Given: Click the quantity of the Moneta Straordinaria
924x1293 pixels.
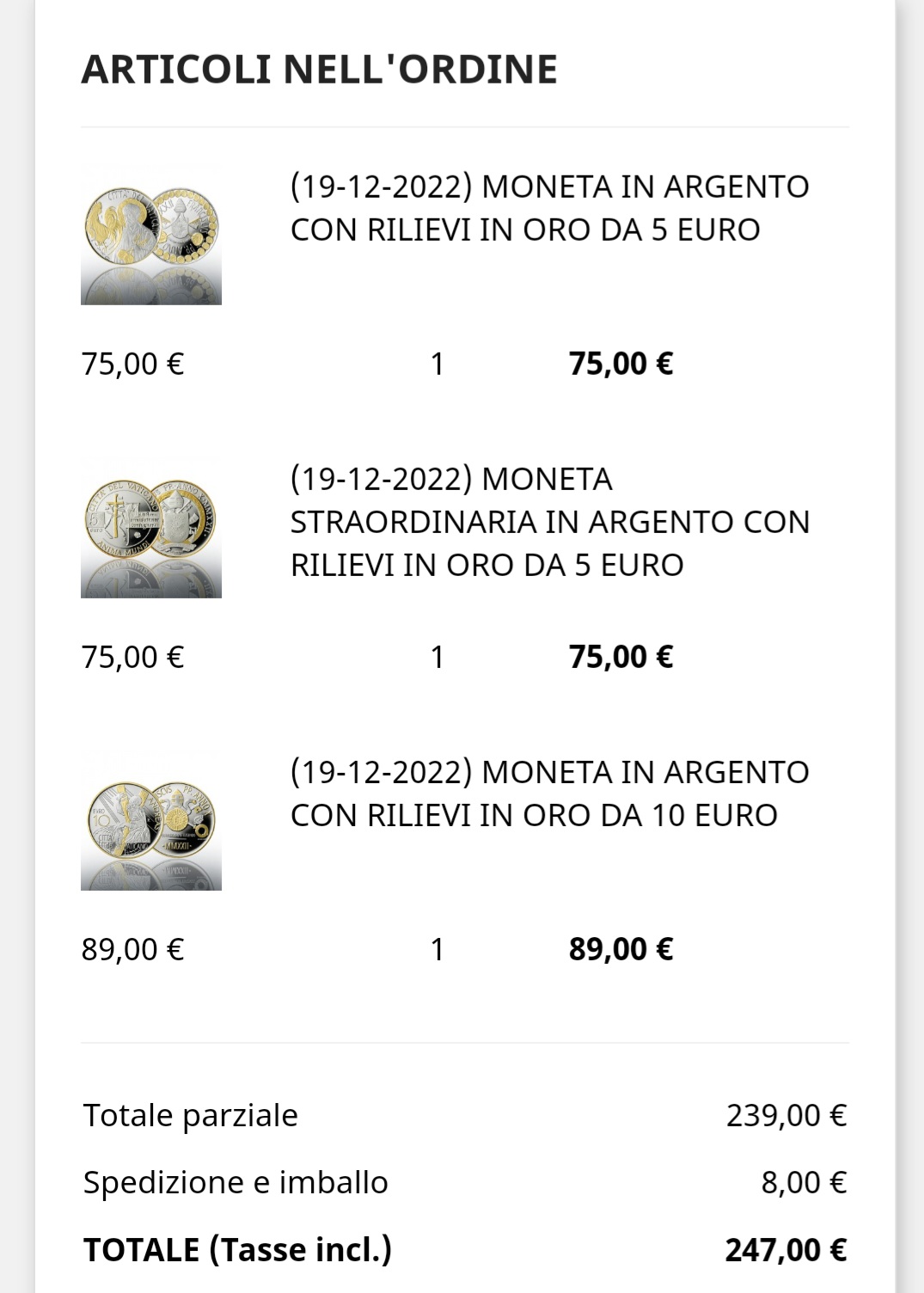Looking at the screenshot, I should [x=438, y=657].
